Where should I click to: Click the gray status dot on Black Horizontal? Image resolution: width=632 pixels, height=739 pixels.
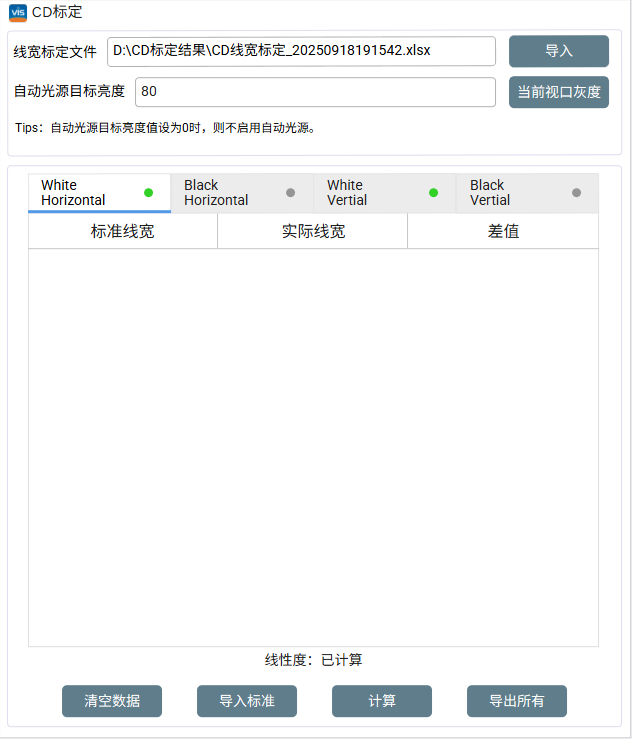[x=291, y=192]
